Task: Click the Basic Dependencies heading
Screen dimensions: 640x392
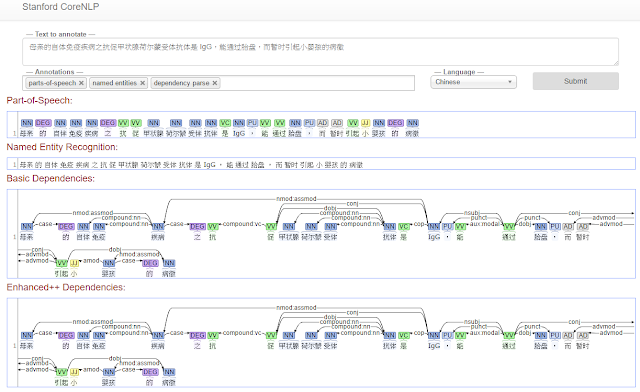Action: [51, 178]
